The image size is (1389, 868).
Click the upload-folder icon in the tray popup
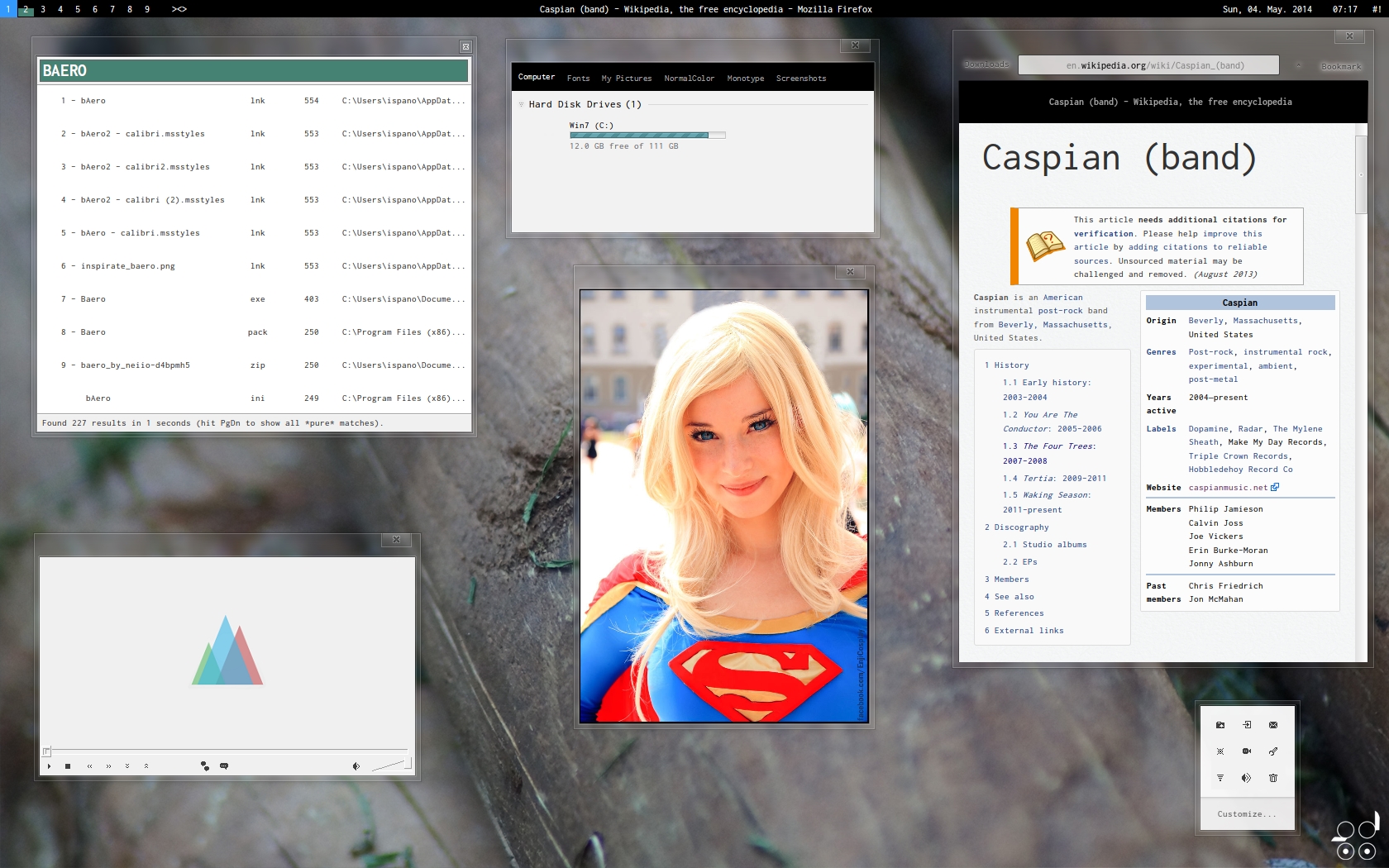pyautogui.click(x=1220, y=725)
